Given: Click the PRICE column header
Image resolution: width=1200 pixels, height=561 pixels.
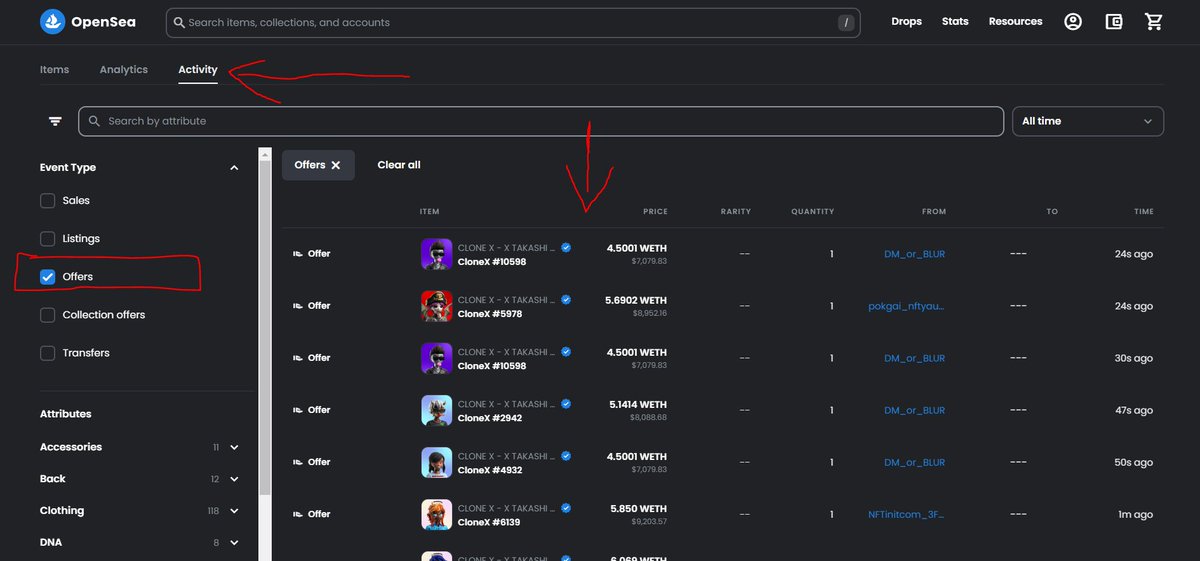Looking at the screenshot, I should 655,212.
